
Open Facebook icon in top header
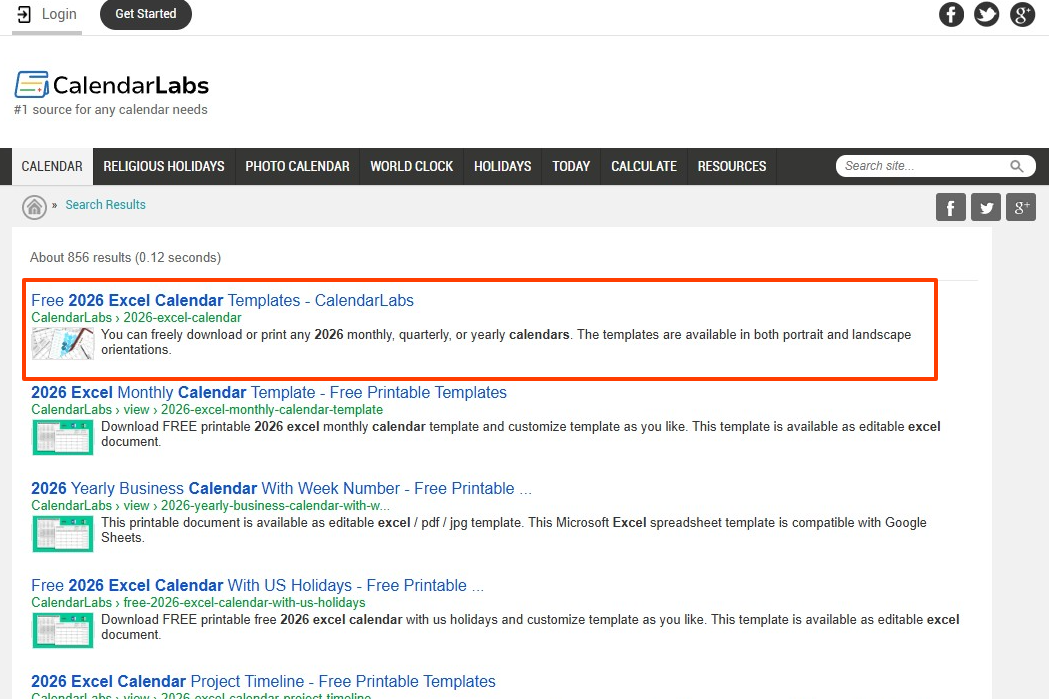click(951, 14)
